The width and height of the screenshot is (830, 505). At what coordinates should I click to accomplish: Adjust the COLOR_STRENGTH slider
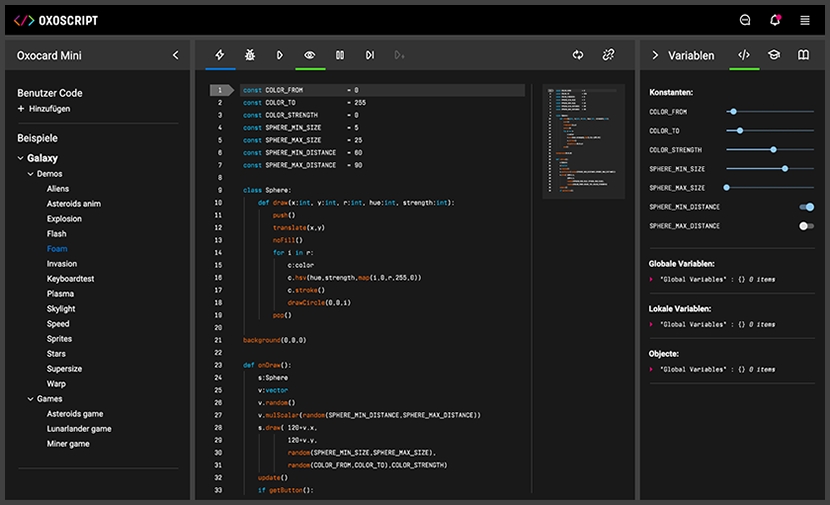(773, 149)
